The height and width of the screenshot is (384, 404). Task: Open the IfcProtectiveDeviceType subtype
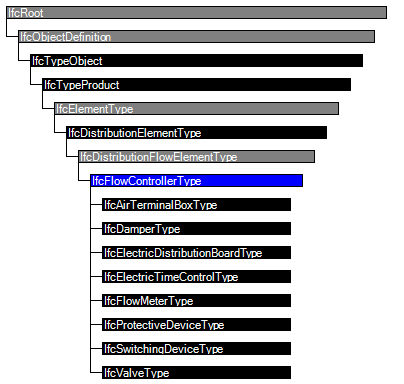click(x=196, y=325)
